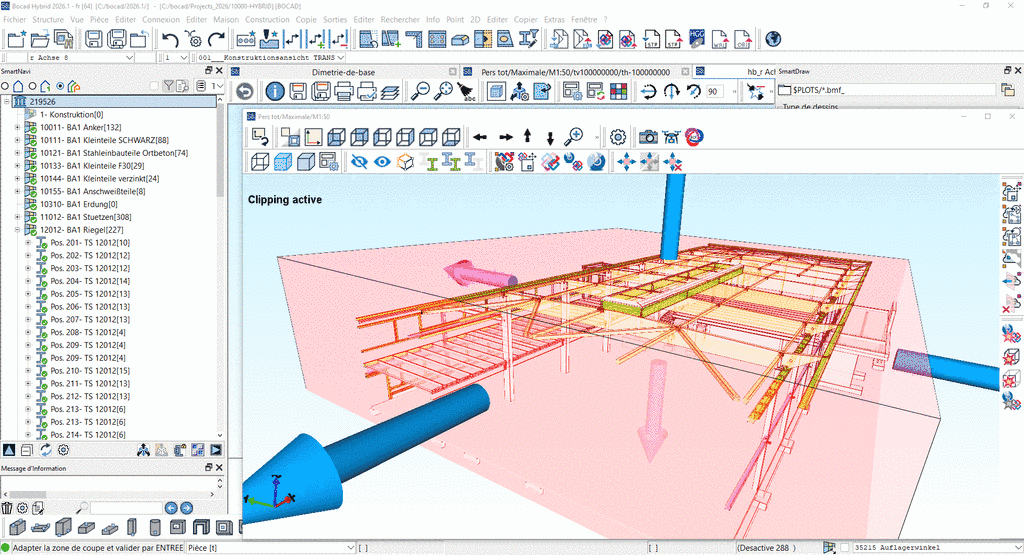1024x555 pixels.
Task: Select the third SmartNavi radio button
Action: [x=60, y=86]
